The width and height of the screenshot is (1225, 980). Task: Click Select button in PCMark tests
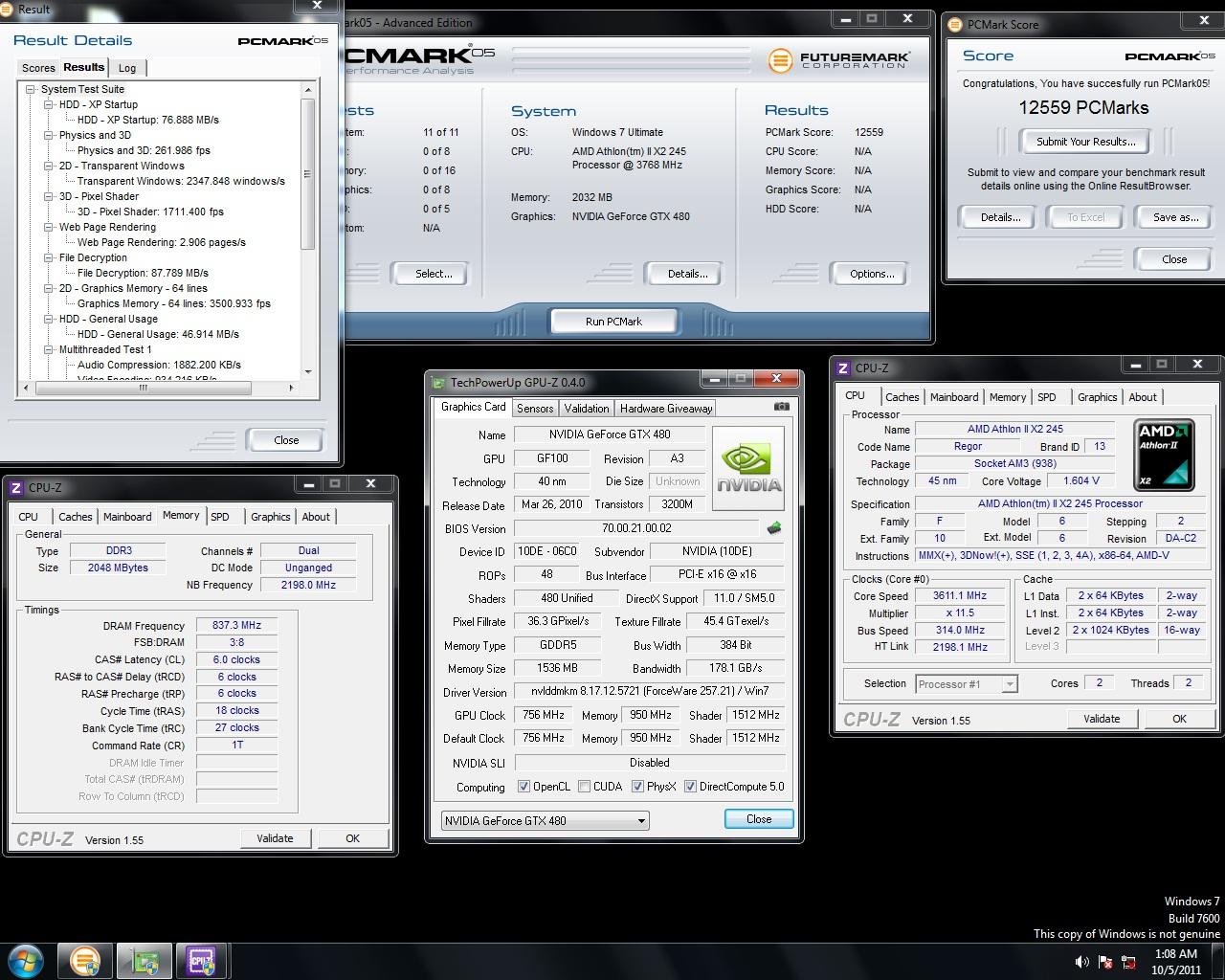point(434,274)
